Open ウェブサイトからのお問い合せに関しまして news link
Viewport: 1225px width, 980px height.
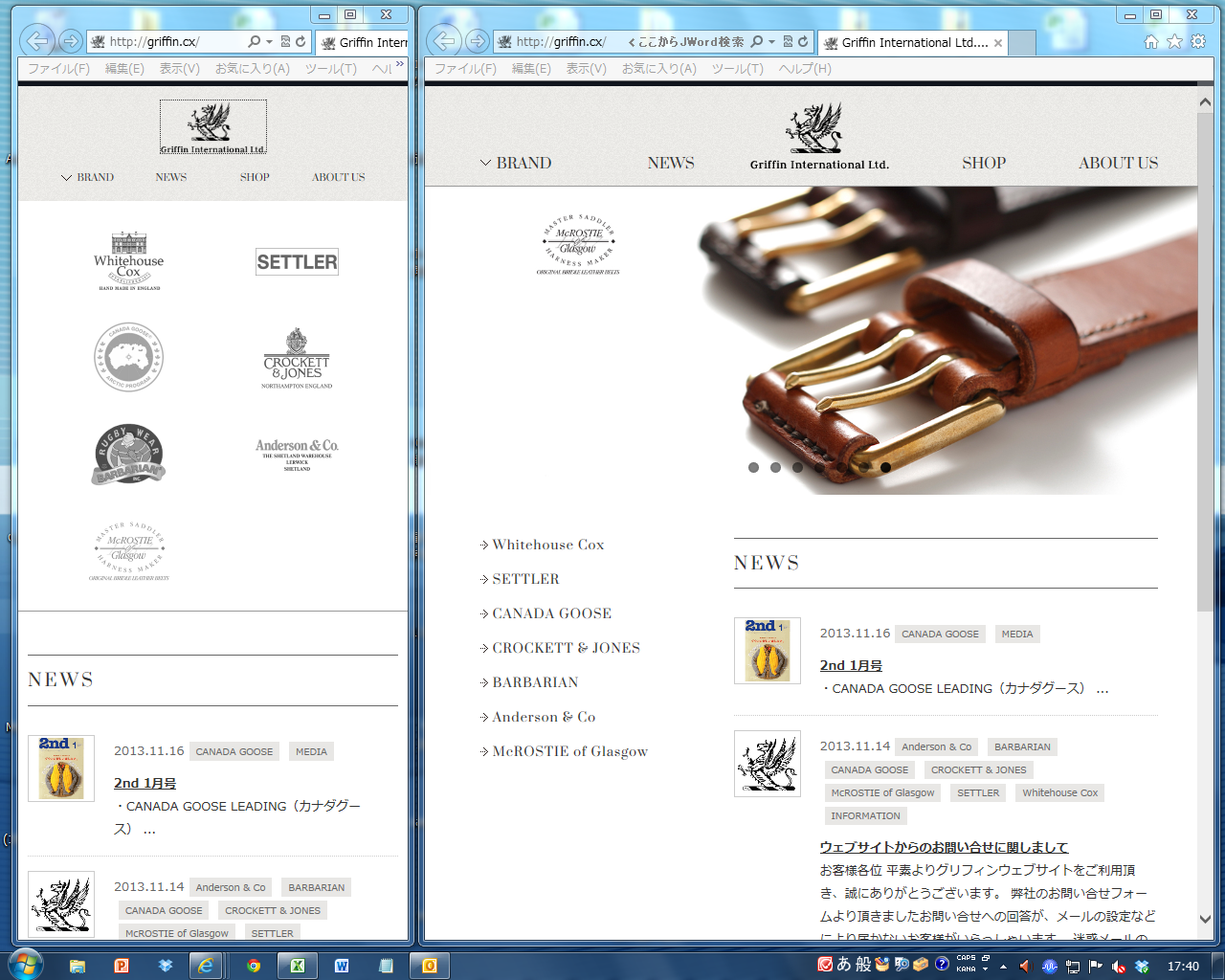(944, 847)
